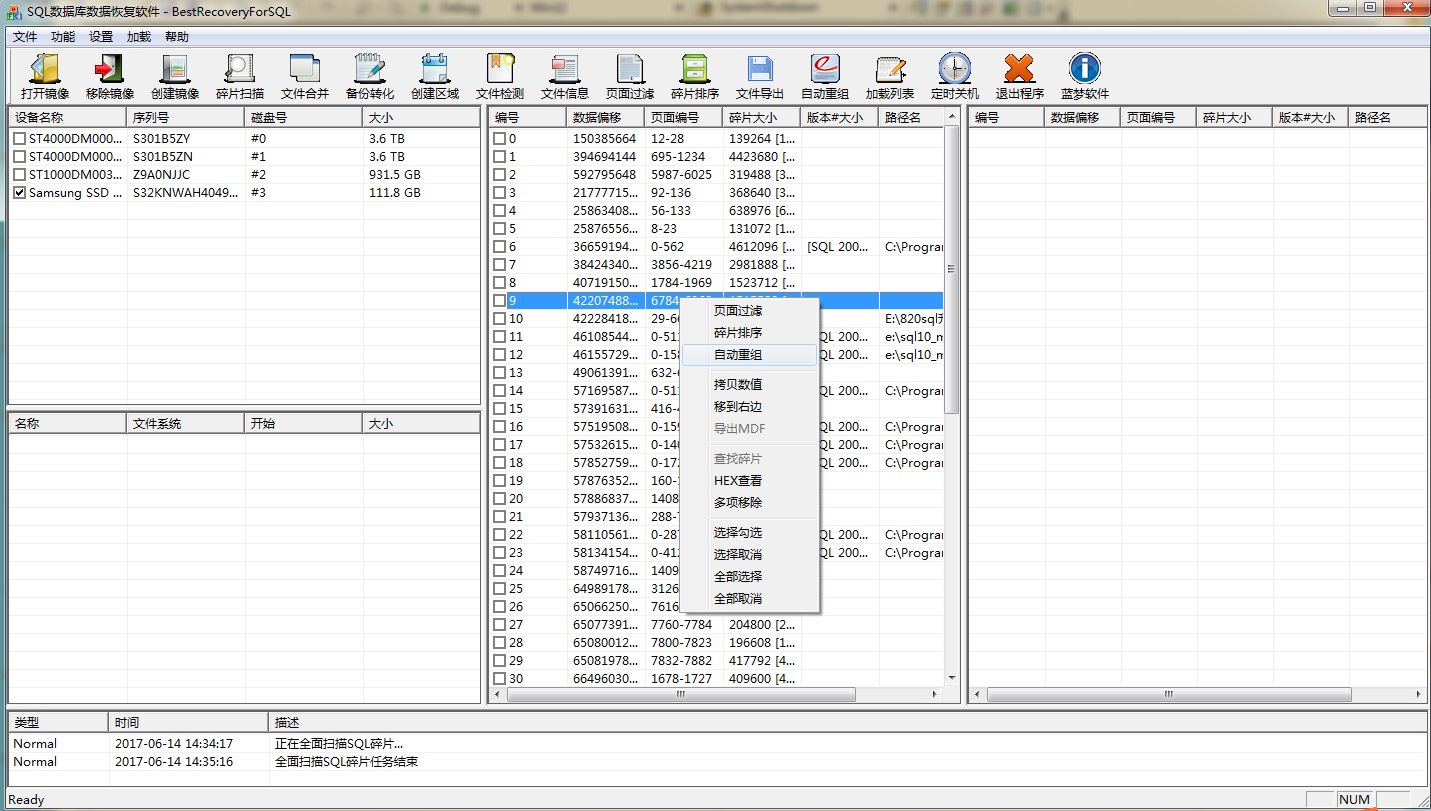
Task: Choose 拷贝数值 in the context menu
Action: pos(750,385)
